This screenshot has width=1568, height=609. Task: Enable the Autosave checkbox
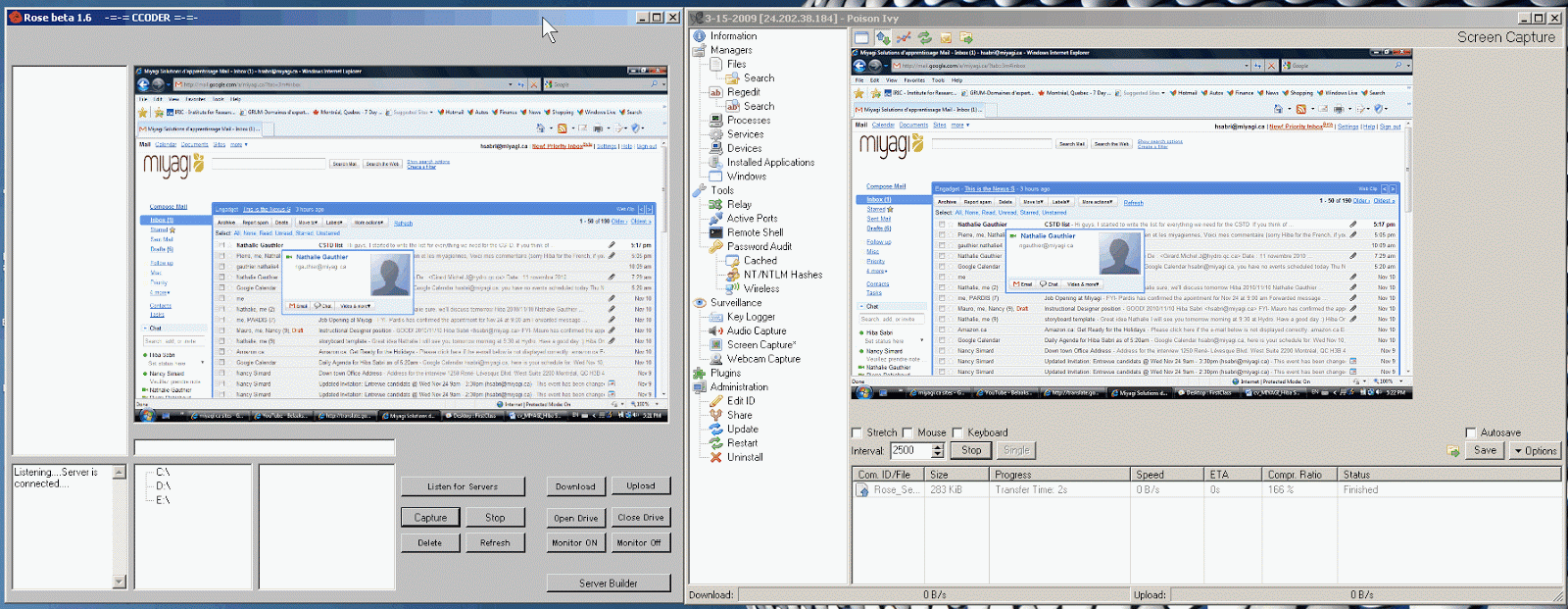pyautogui.click(x=1470, y=432)
